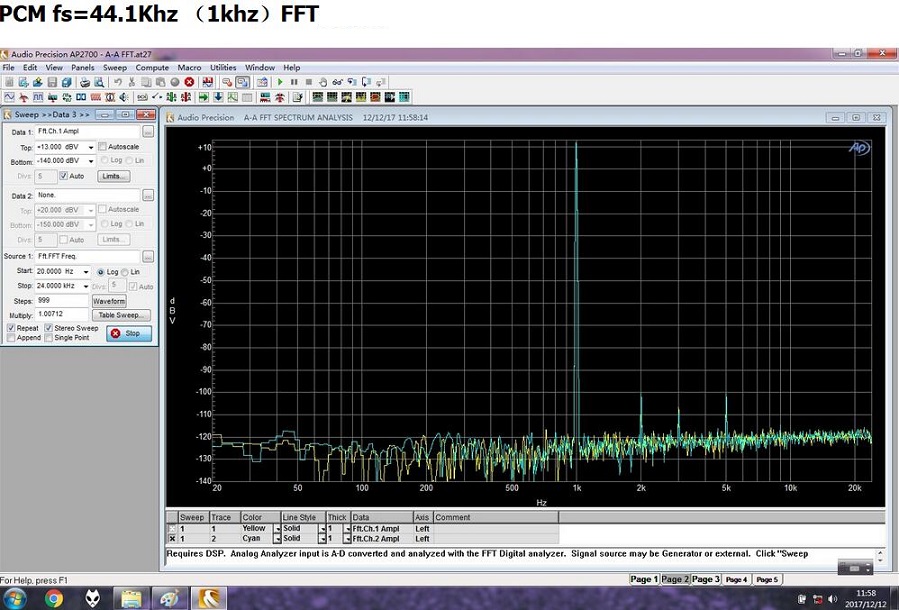This screenshot has height=610, width=899.
Task: Open the Start 20.0000 Hz unit dropdown
Action: tap(86, 272)
